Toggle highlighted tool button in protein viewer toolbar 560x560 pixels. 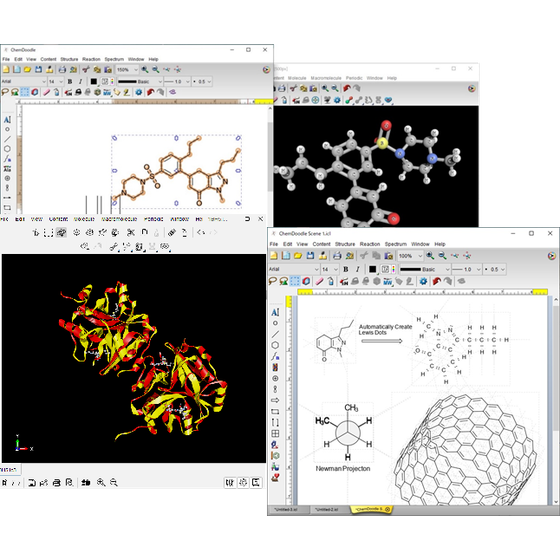click(61, 232)
